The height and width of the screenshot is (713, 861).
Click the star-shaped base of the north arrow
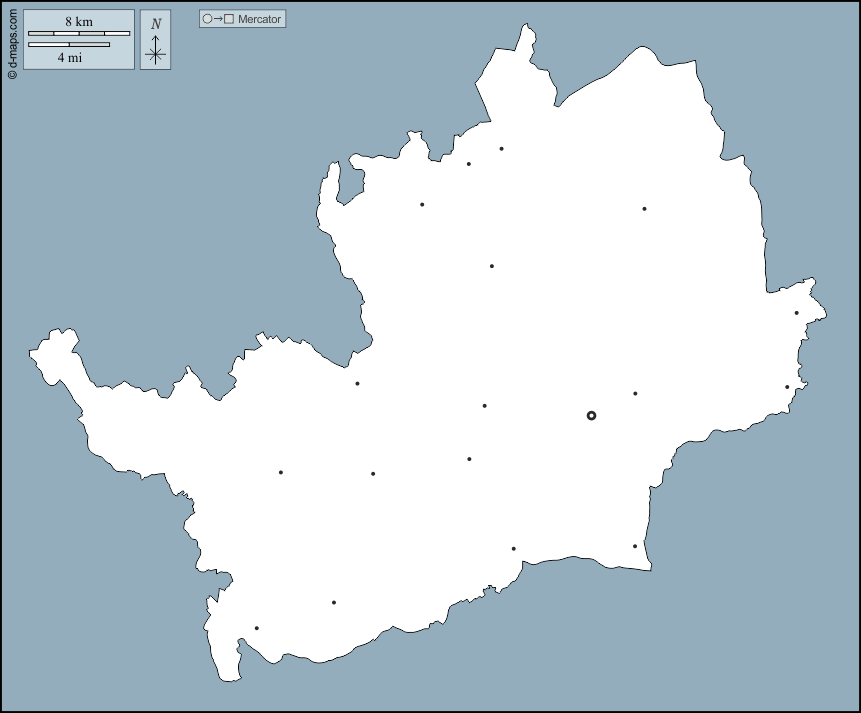click(x=155, y=55)
